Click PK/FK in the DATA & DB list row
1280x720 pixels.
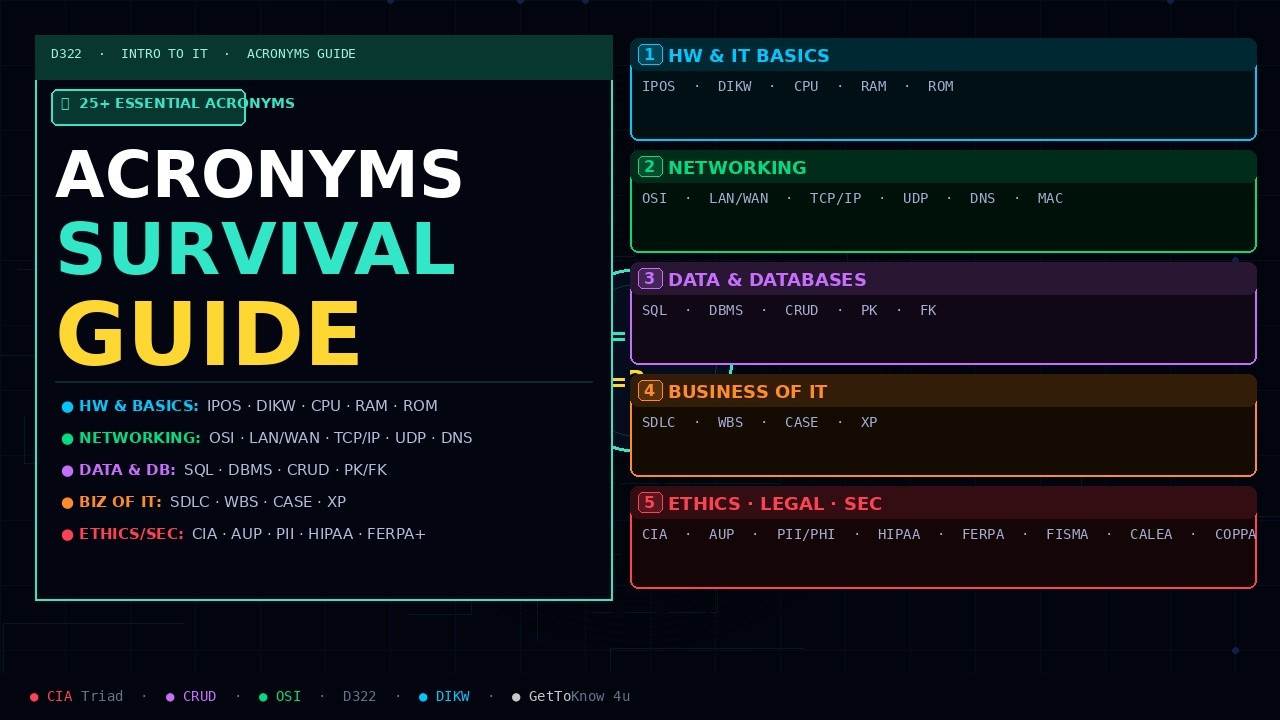(365, 470)
